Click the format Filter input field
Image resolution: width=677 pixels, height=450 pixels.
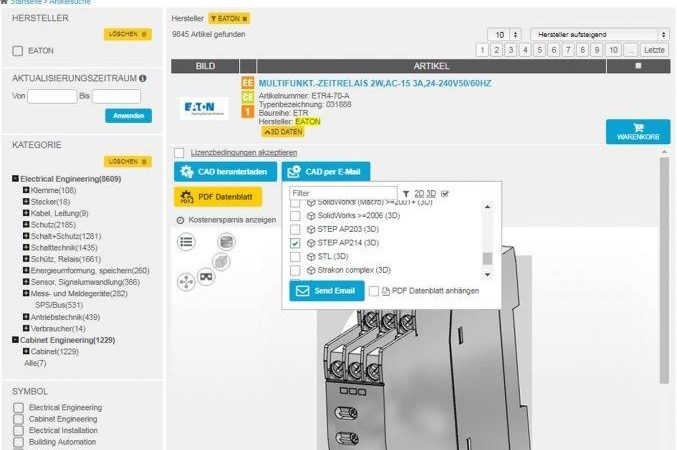tap(343, 193)
